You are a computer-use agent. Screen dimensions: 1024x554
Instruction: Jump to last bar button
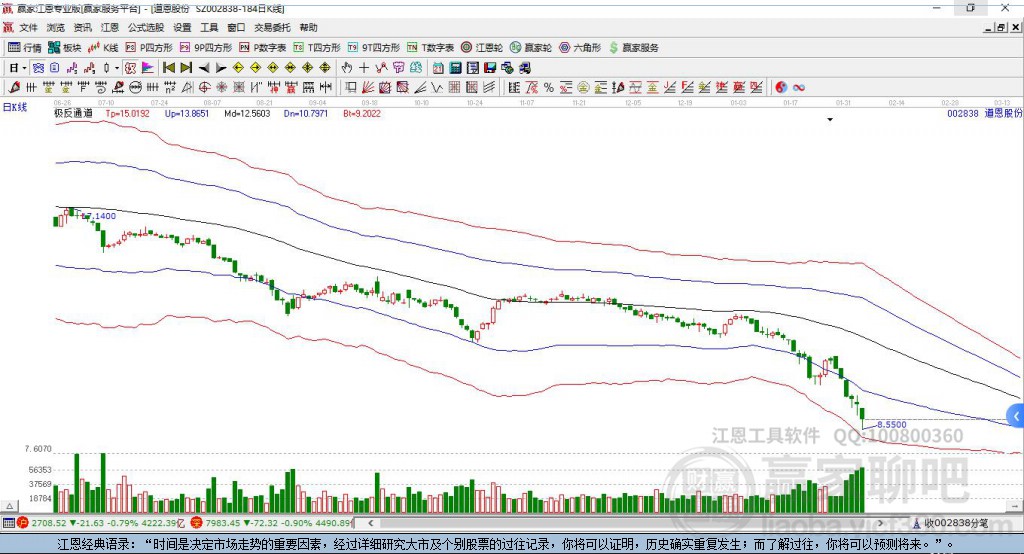coord(186,68)
